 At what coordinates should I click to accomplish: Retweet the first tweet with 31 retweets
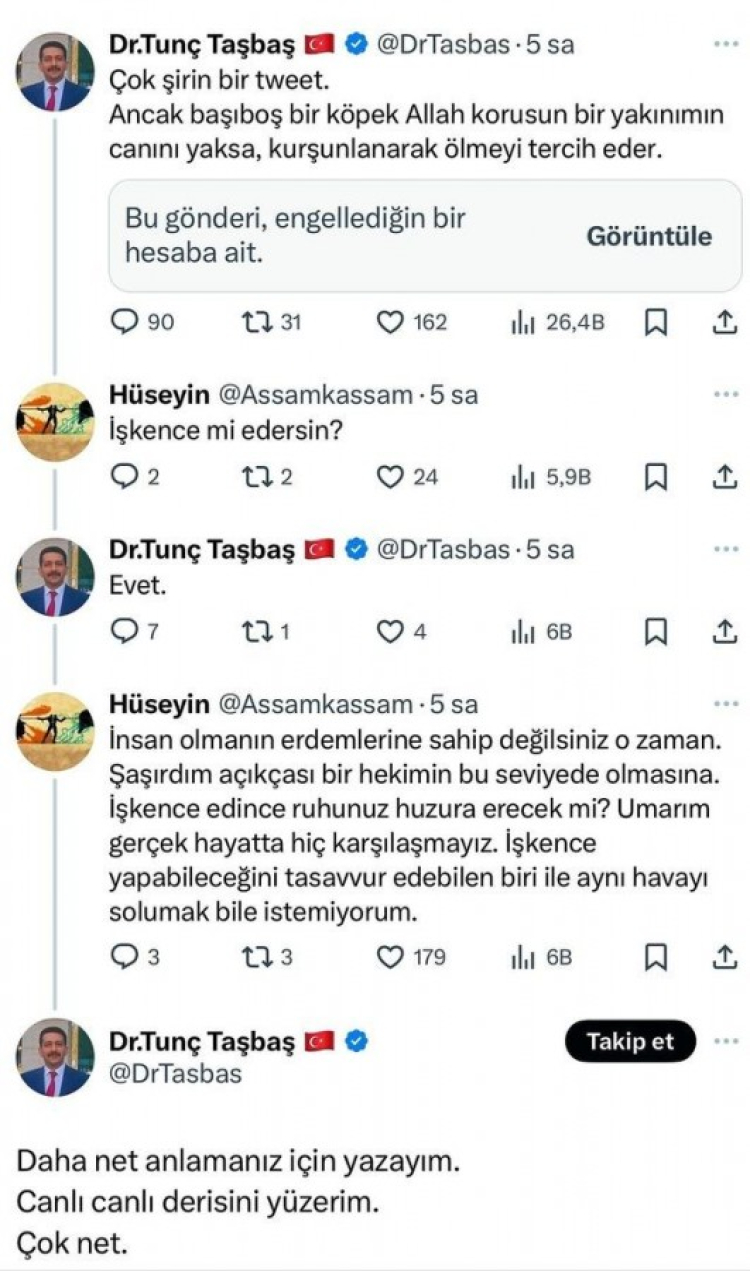(256, 322)
